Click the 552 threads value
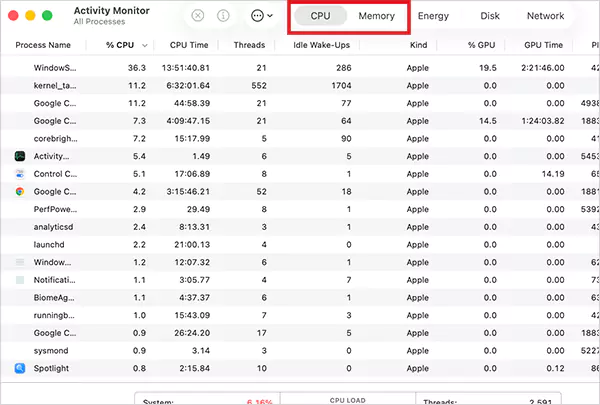600x405 pixels. pyautogui.click(x=259, y=85)
